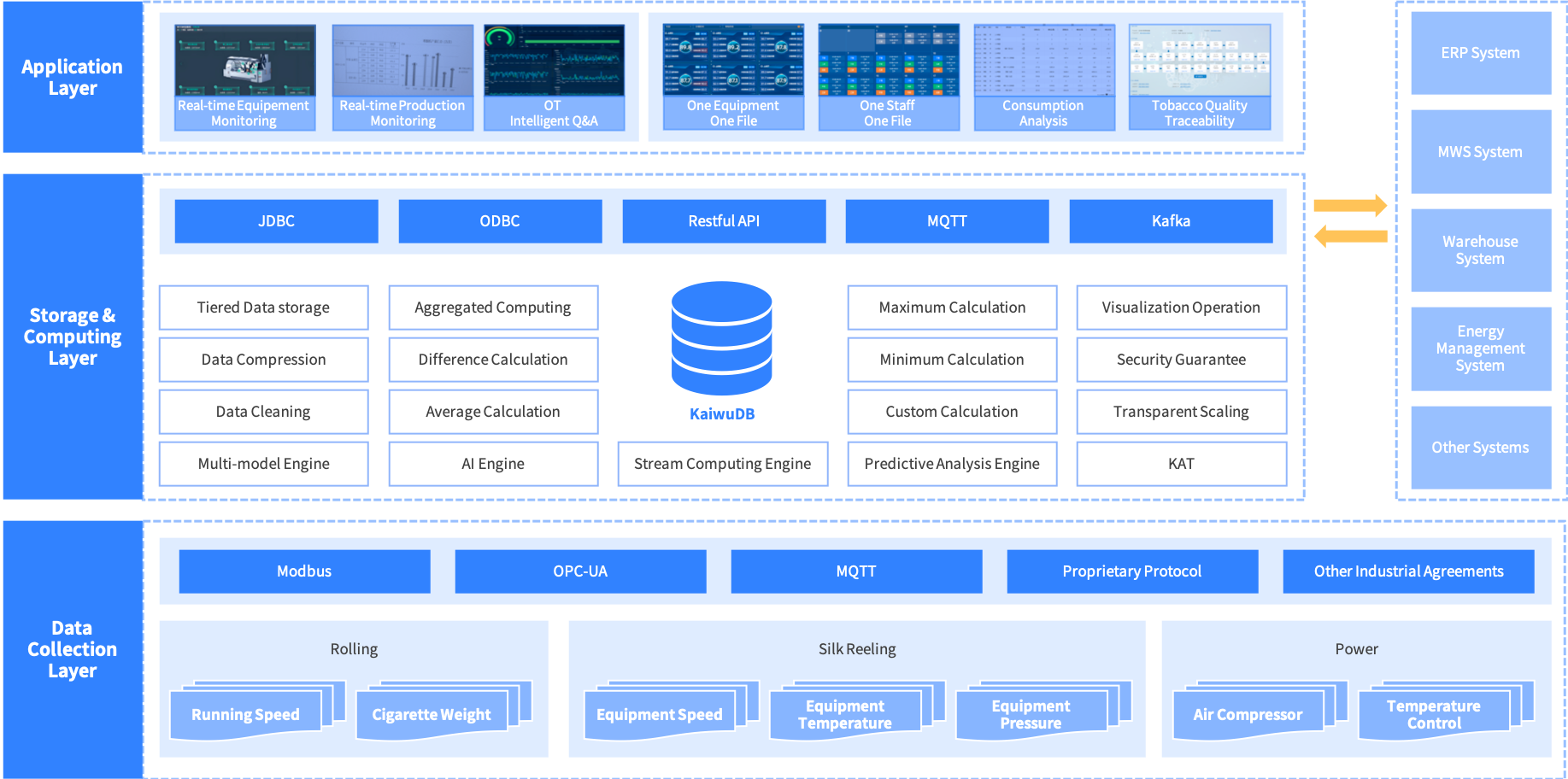Select the Data Collection Layer label block

(73, 649)
